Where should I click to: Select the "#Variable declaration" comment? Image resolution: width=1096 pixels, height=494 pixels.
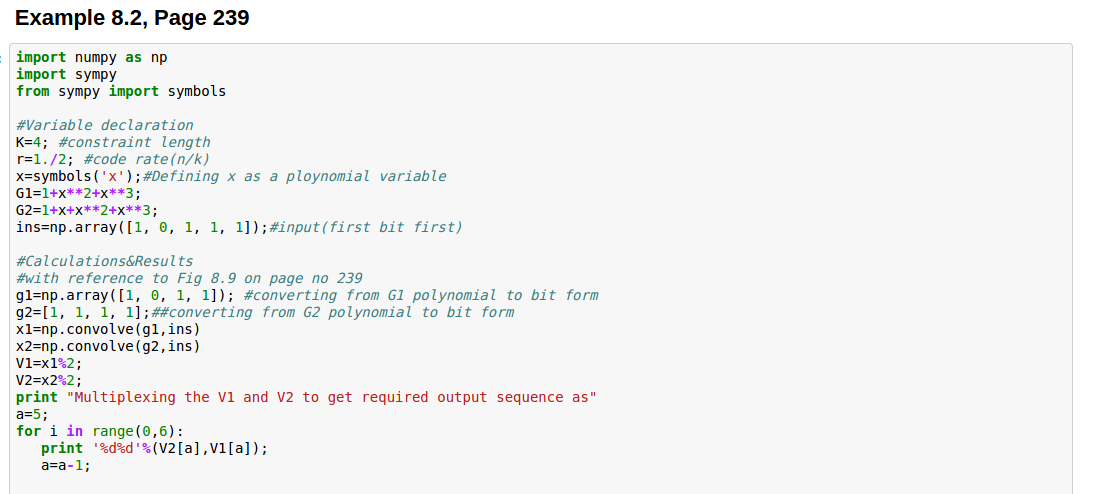pos(105,126)
